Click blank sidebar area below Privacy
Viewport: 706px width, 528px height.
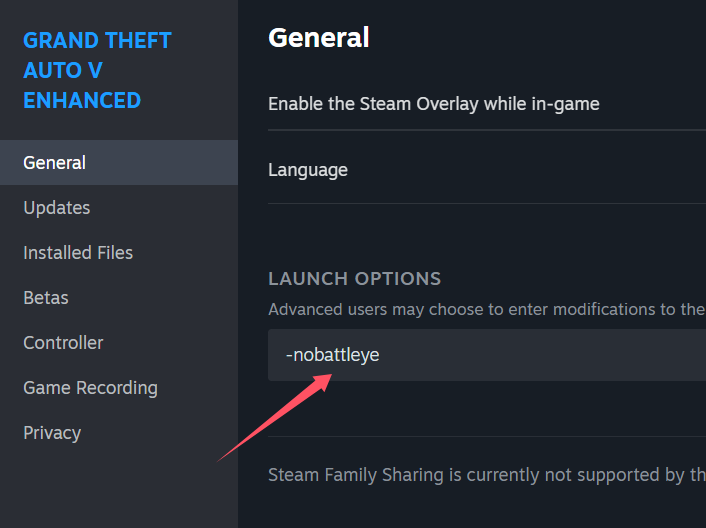point(119,492)
